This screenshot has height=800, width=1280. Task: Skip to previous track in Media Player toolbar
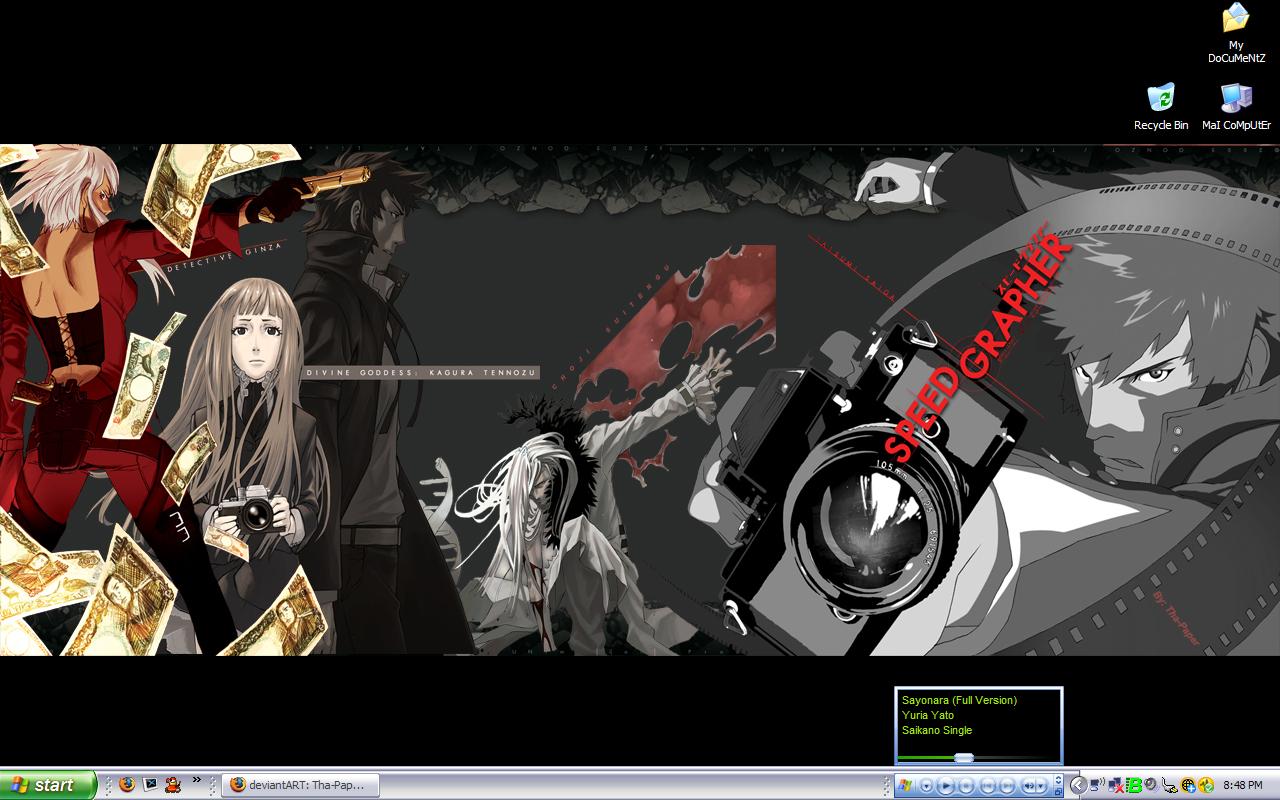click(988, 786)
